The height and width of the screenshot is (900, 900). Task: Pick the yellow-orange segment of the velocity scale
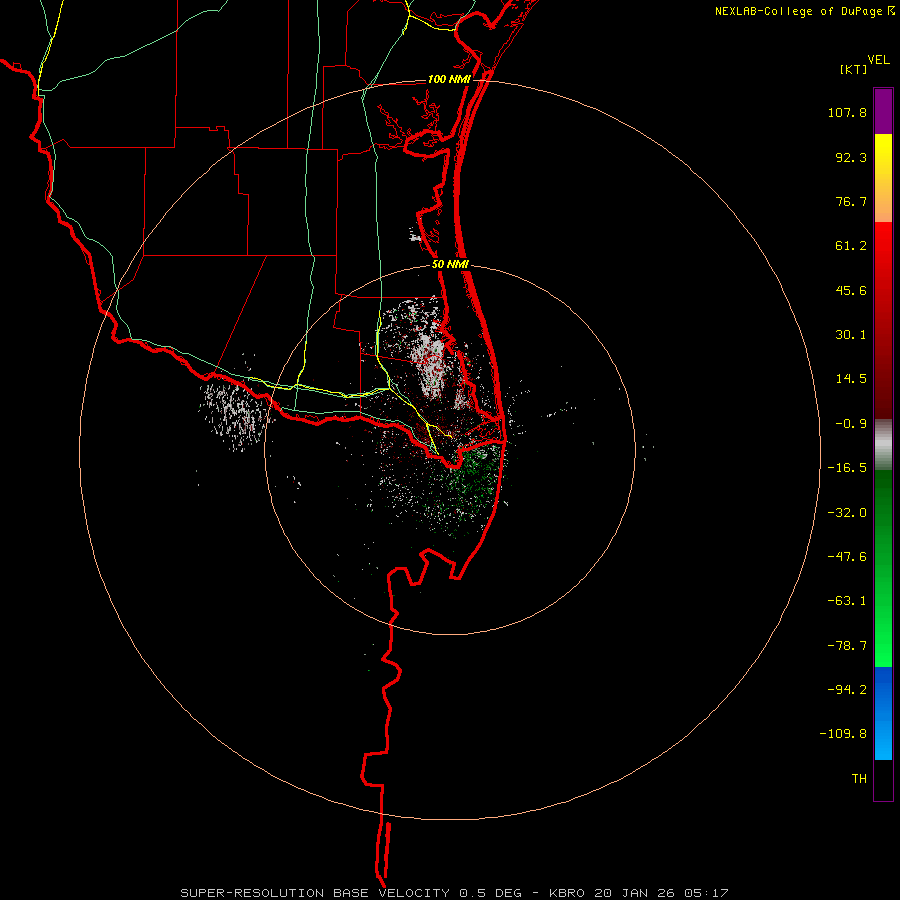(883, 178)
